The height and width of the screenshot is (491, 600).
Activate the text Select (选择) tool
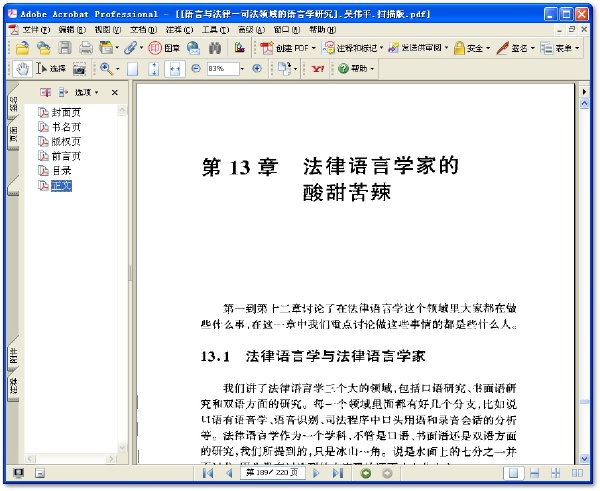click(x=51, y=69)
